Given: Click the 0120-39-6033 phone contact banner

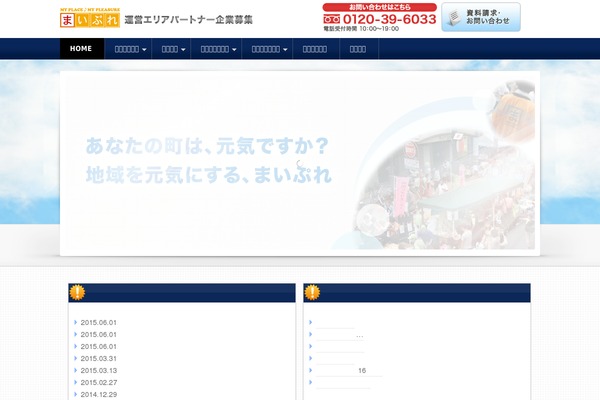Looking at the screenshot, I should [379, 17].
